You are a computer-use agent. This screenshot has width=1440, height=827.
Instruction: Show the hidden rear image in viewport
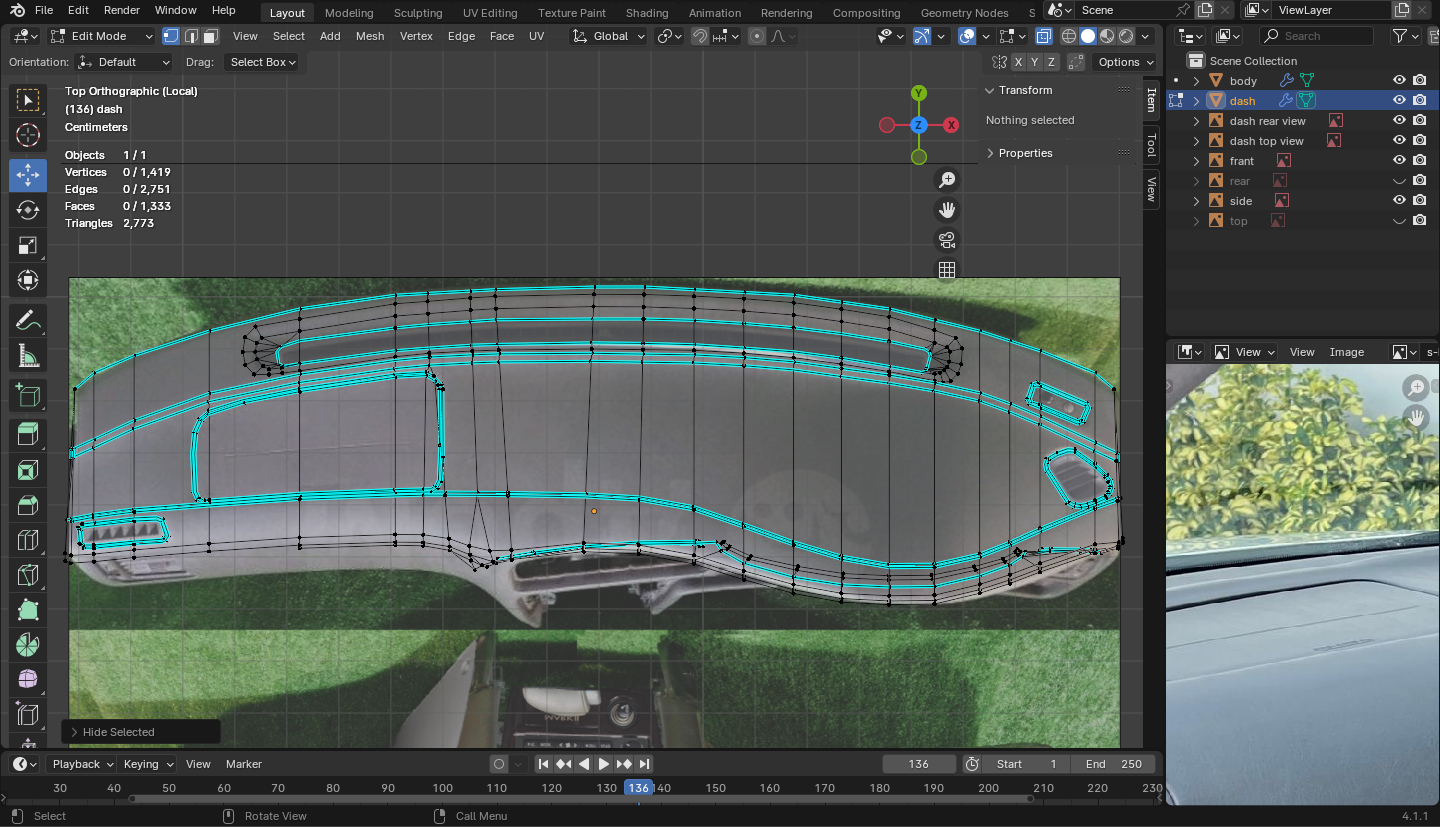pos(1399,181)
